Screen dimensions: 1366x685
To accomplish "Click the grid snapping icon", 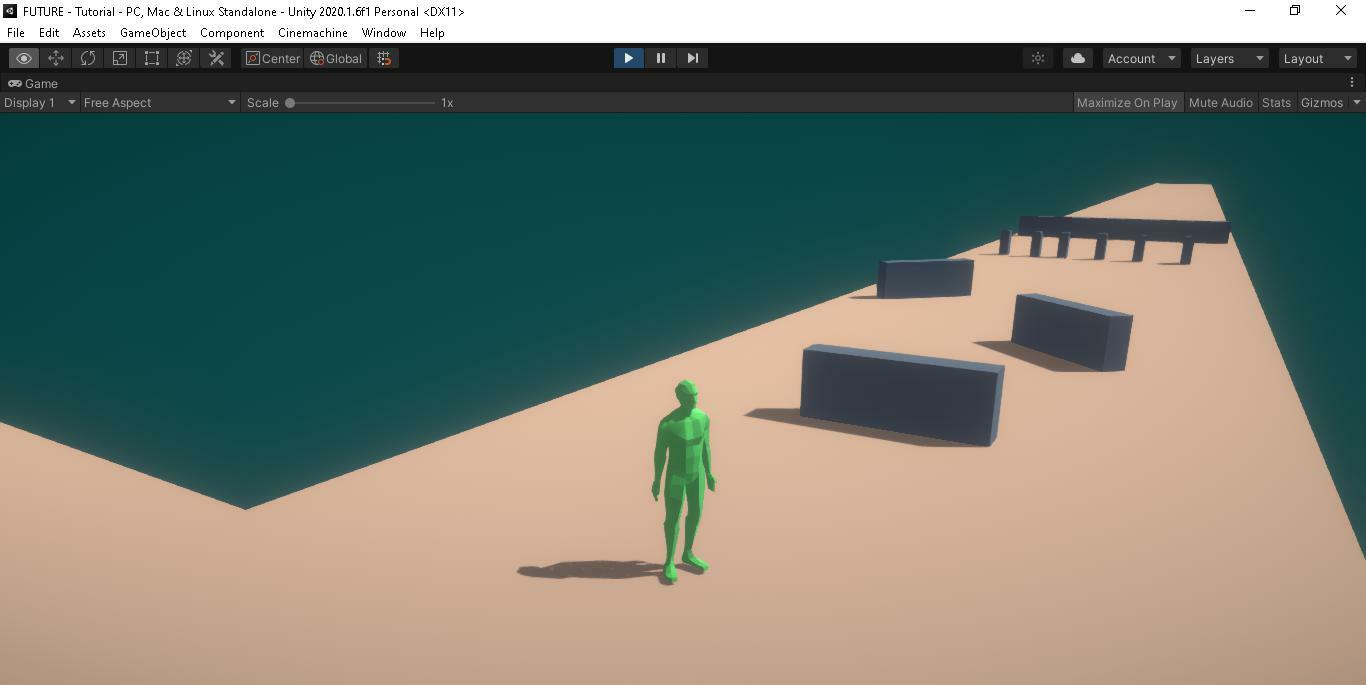I will pos(384,58).
